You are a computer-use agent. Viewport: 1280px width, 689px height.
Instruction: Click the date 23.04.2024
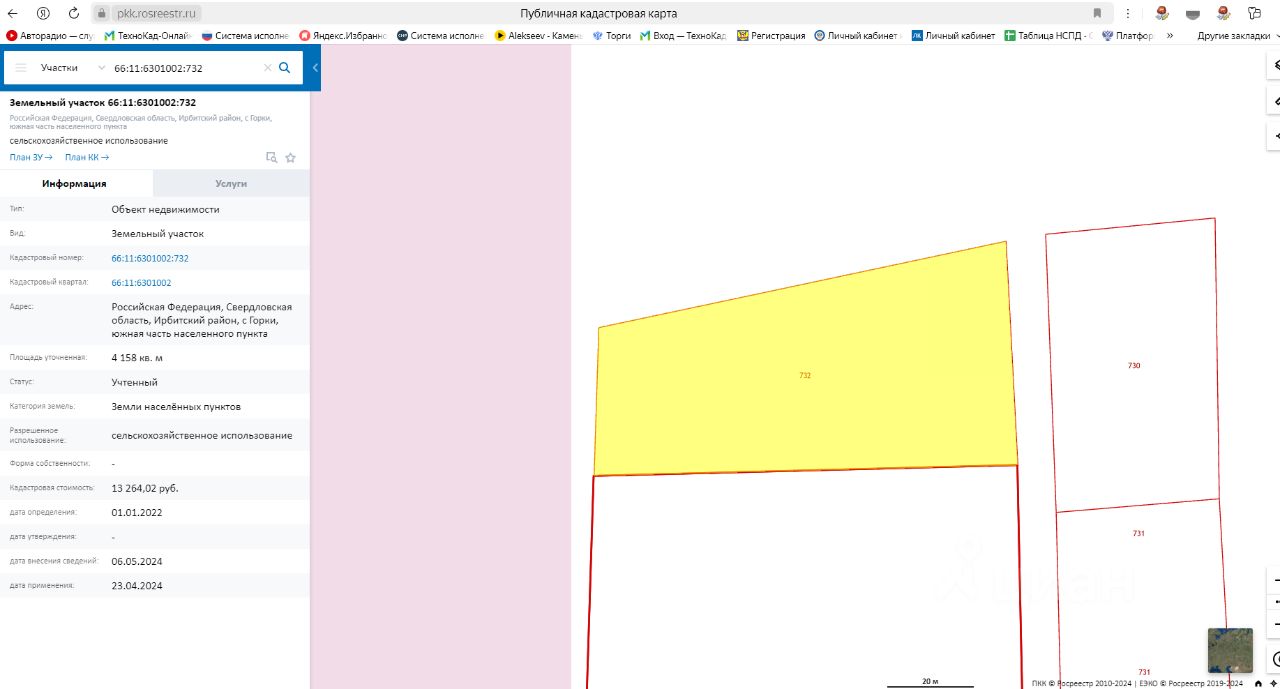tap(137, 586)
